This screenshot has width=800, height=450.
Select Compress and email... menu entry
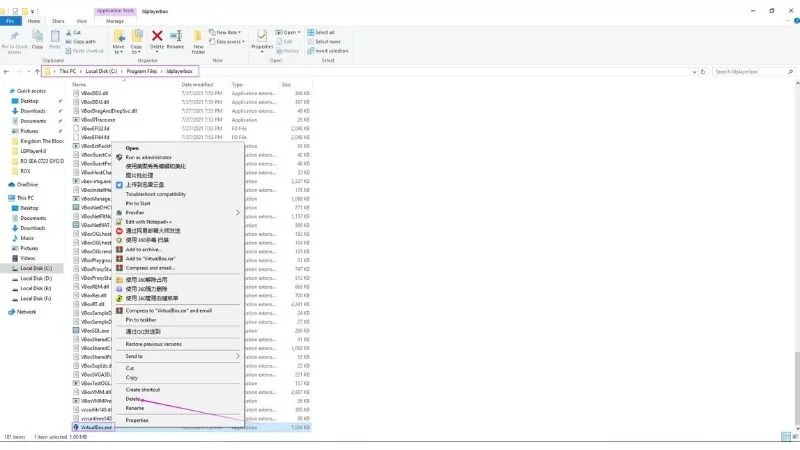pos(150,267)
